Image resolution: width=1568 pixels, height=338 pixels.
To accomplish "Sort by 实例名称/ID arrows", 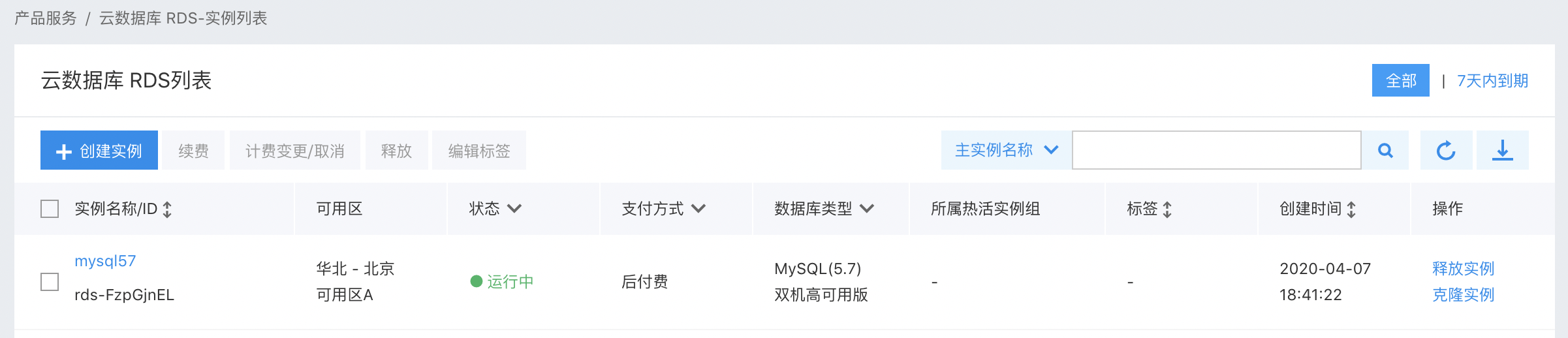I will pos(167,209).
